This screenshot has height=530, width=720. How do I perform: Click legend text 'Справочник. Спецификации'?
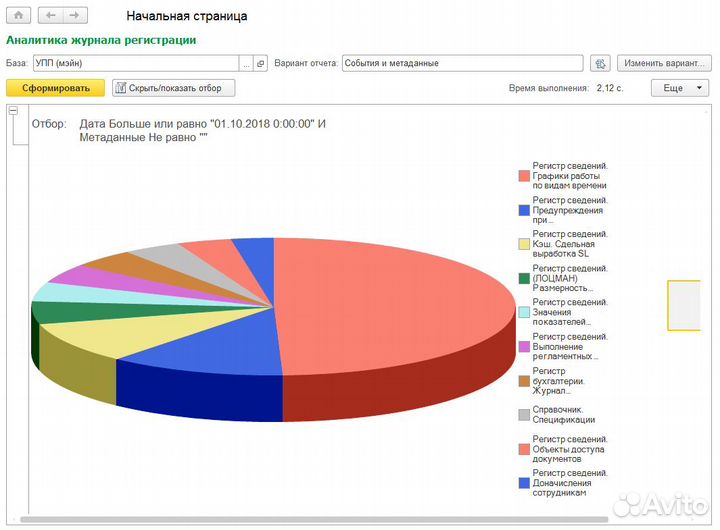(x=563, y=415)
